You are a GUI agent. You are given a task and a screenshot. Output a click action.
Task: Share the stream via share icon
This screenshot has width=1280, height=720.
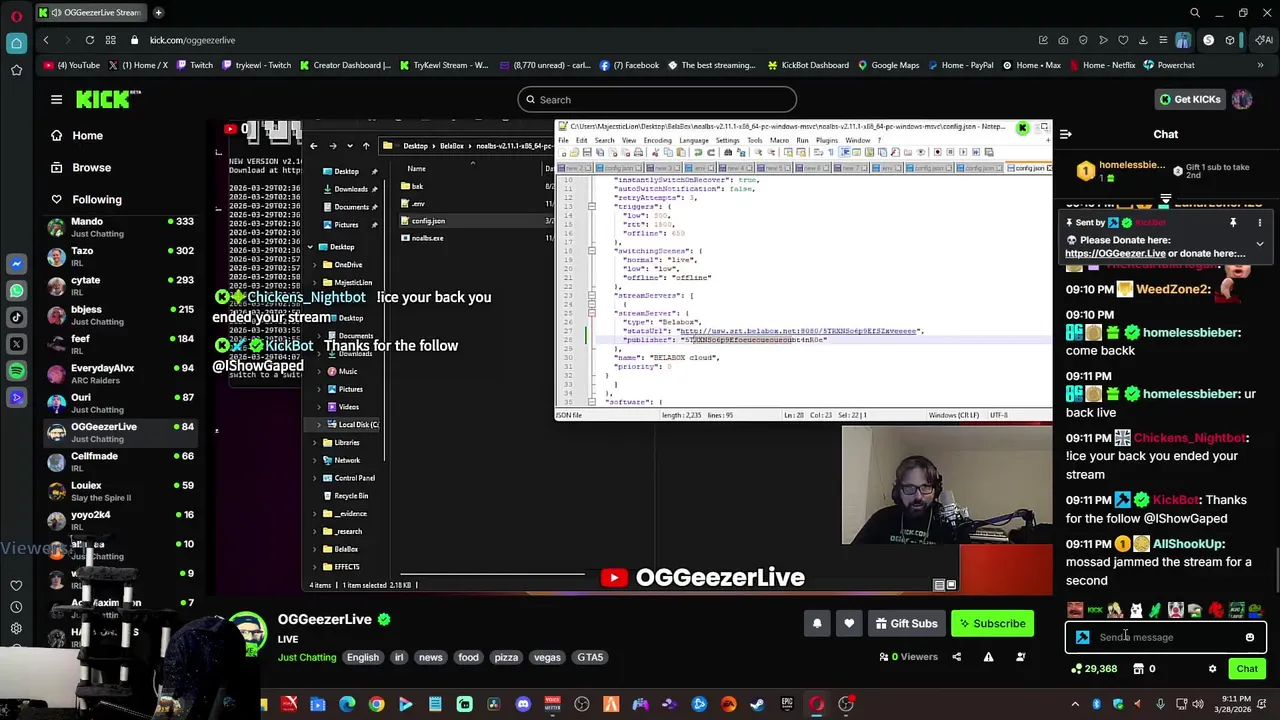(x=956, y=657)
